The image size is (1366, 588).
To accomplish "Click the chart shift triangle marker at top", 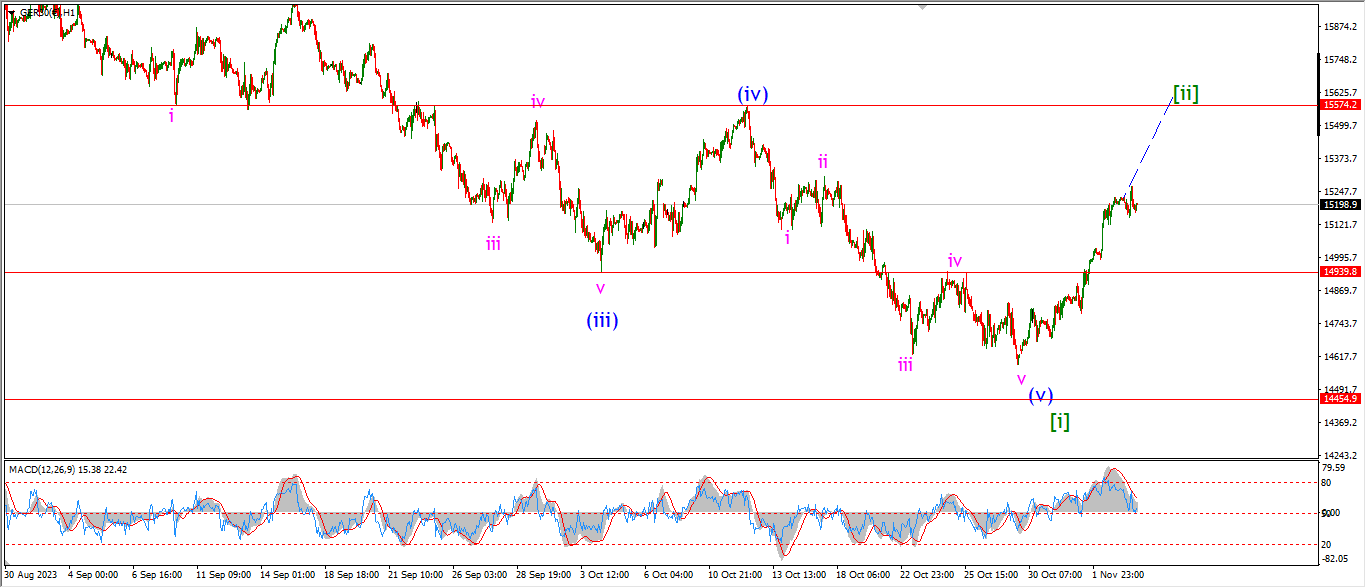I will [922, 7].
